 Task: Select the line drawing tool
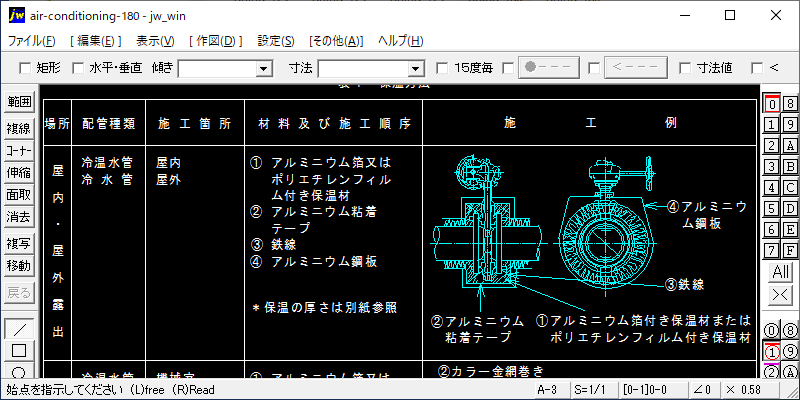click(19, 329)
